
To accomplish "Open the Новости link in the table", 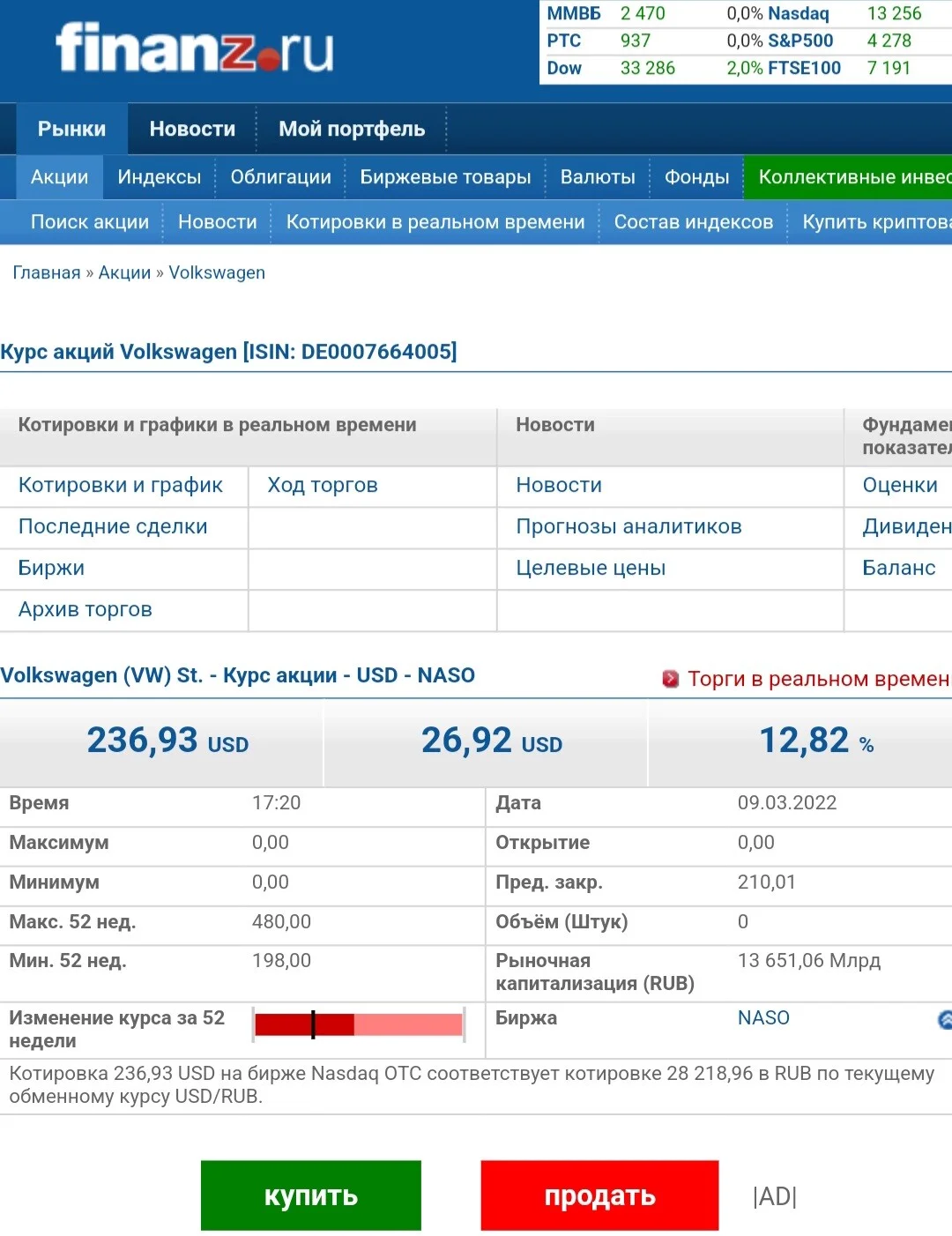I will tap(559, 485).
